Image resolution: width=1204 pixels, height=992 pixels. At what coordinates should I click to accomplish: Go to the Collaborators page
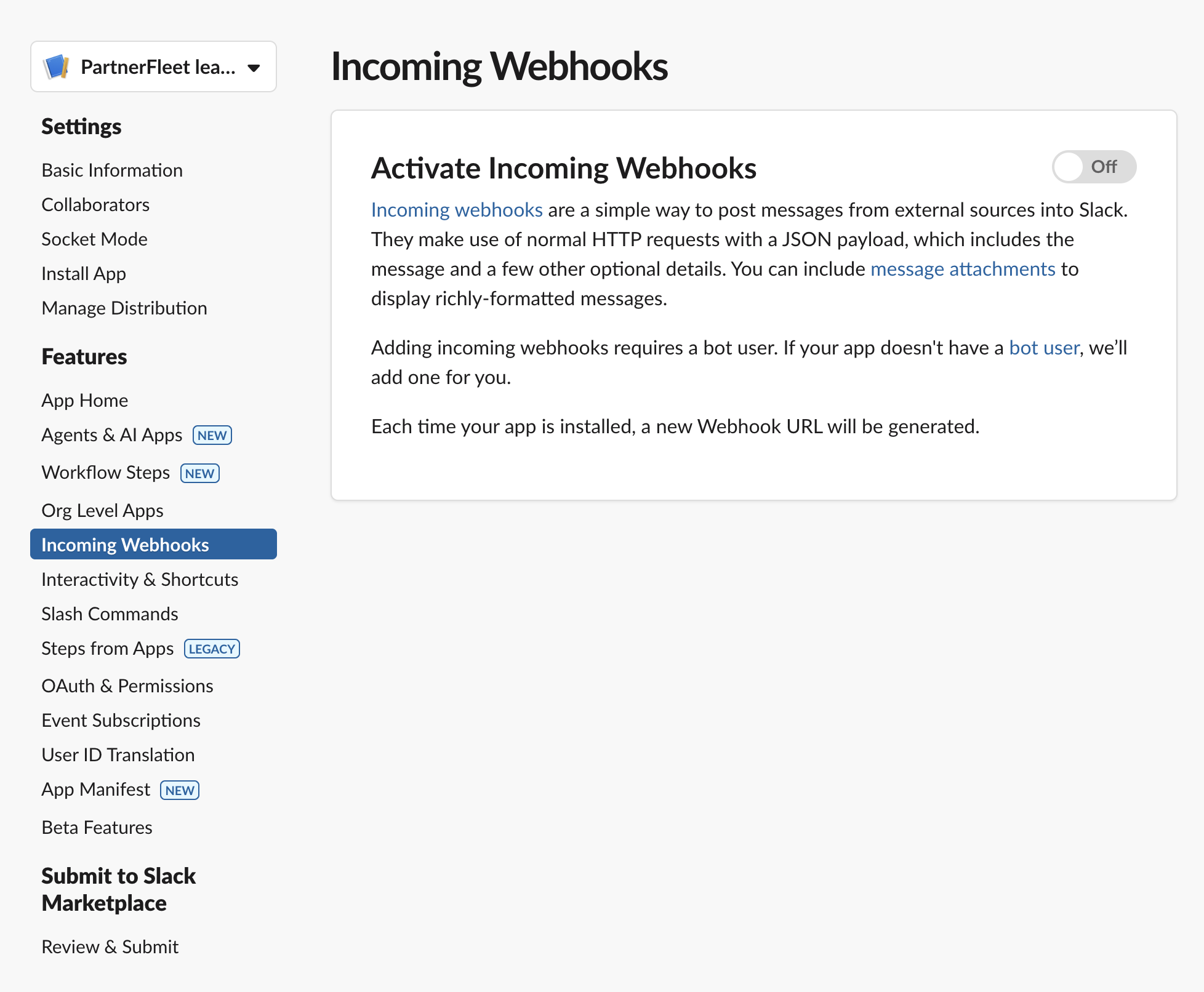click(95, 204)
